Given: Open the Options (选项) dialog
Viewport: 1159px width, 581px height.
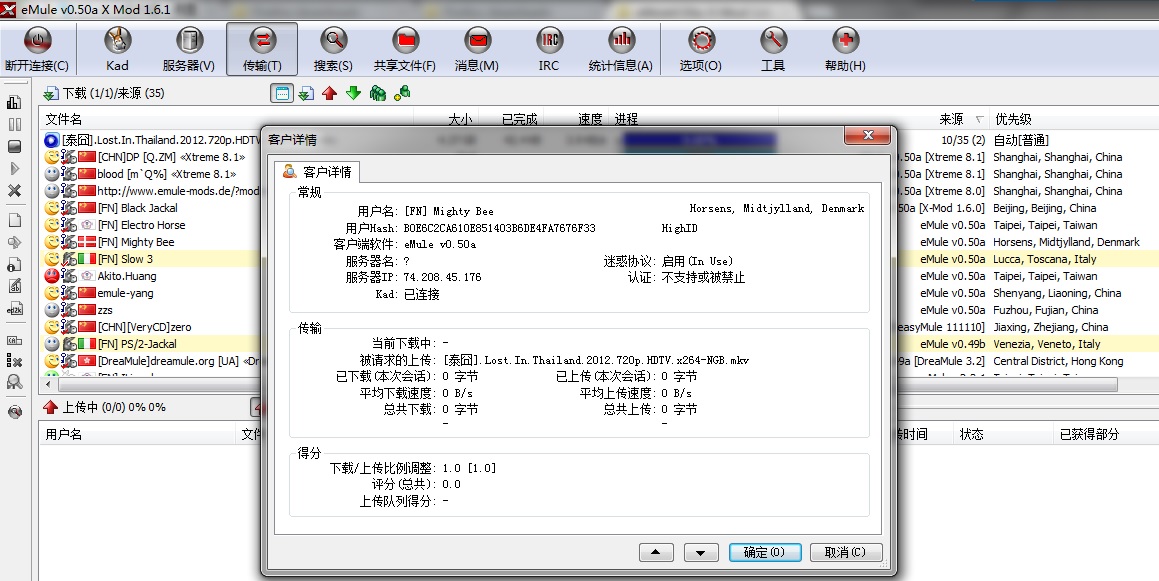Looking at the screenshot, I should click(x=701, y=50).
